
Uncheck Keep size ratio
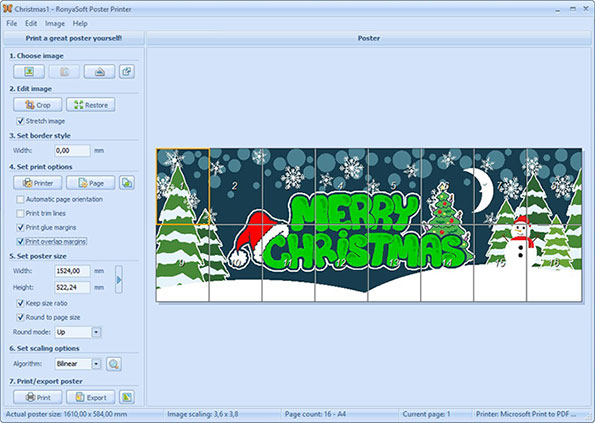point(20,303)
